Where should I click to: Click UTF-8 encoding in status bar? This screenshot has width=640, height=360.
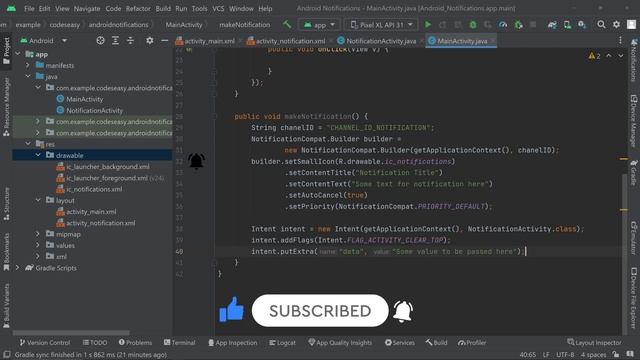(x=565, y=355)
